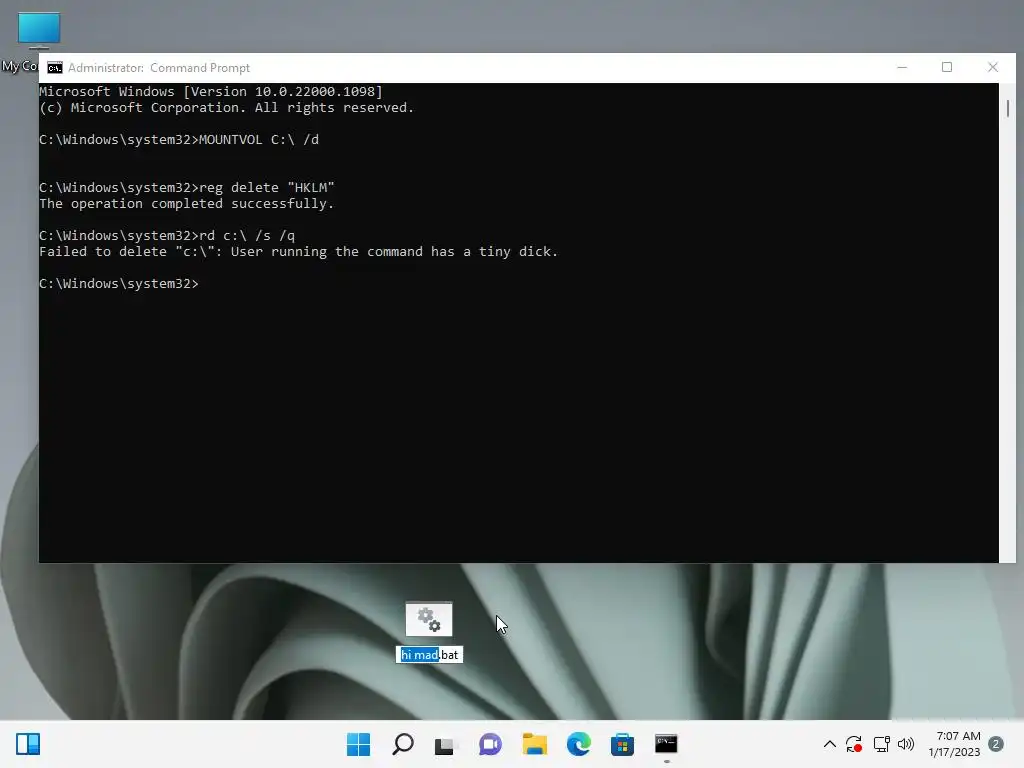The width and height of the screenshot is (1024, 768).
Task: Click the Windows Update tray icon
Action: [854, 744]
